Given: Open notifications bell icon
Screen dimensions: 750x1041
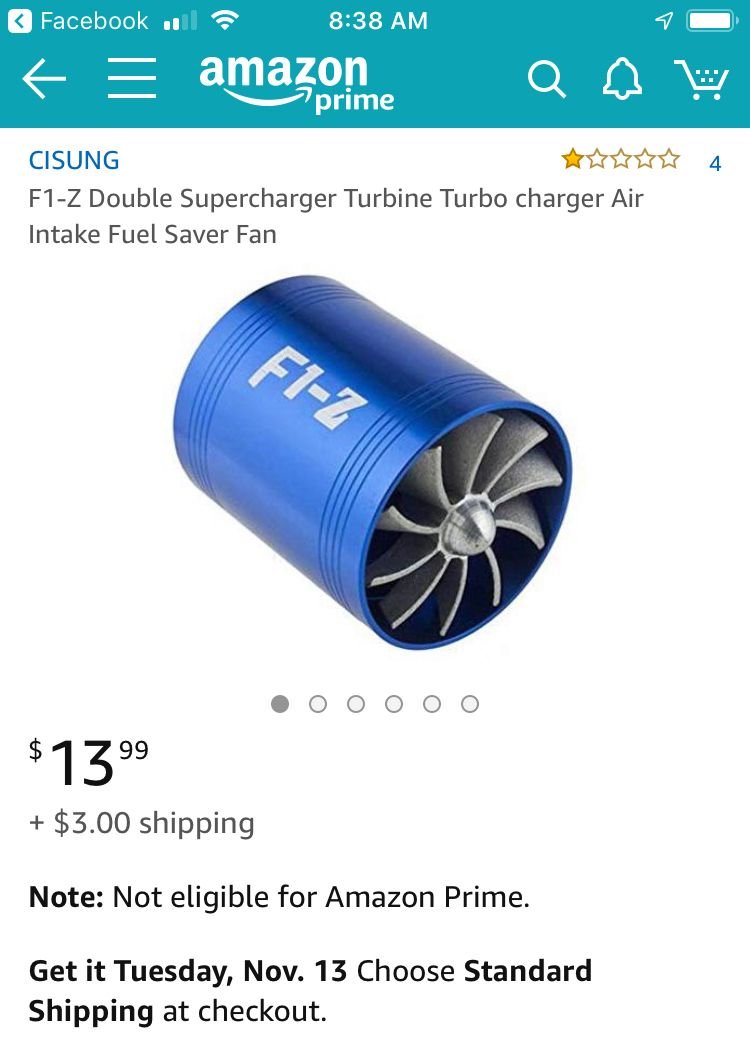Looking at the screenshot, I should [622, 79].
